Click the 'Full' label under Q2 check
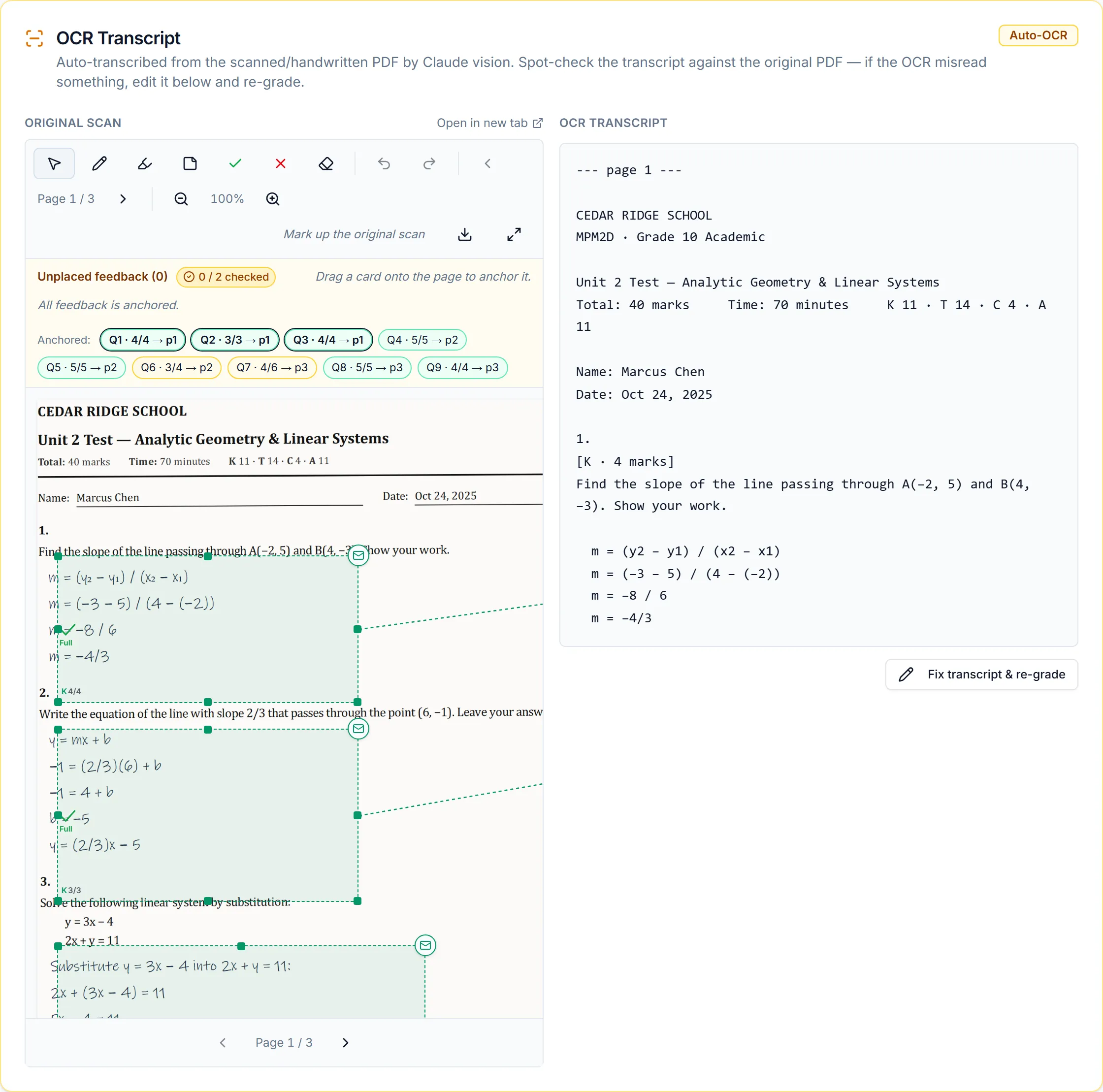 pos(66,829)
